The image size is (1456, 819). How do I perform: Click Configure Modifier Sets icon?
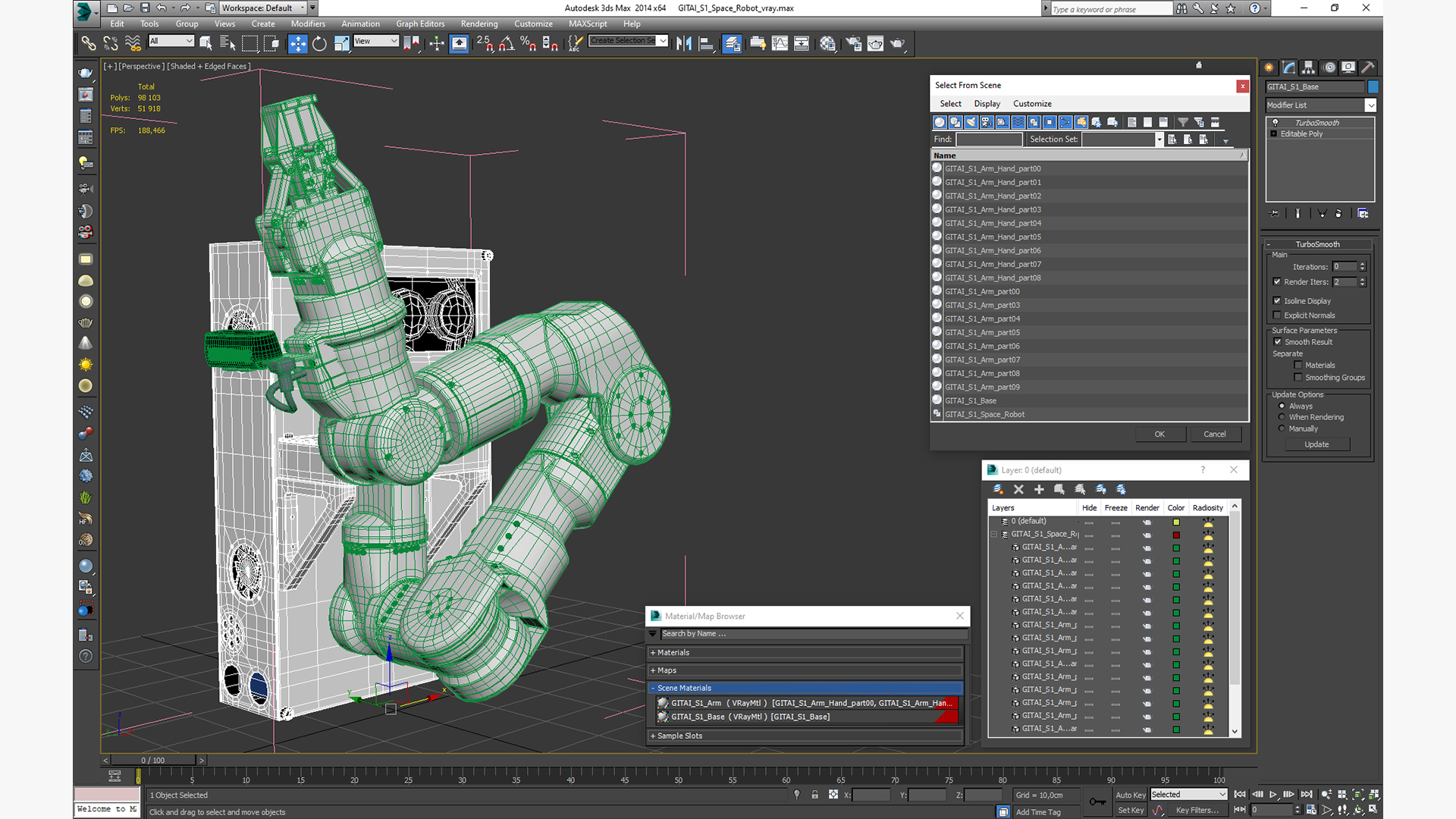click(1363, 214)
